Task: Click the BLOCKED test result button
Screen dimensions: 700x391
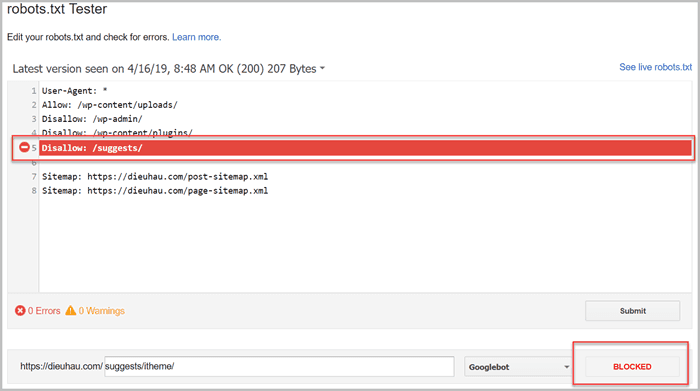Action: point(632,366)
